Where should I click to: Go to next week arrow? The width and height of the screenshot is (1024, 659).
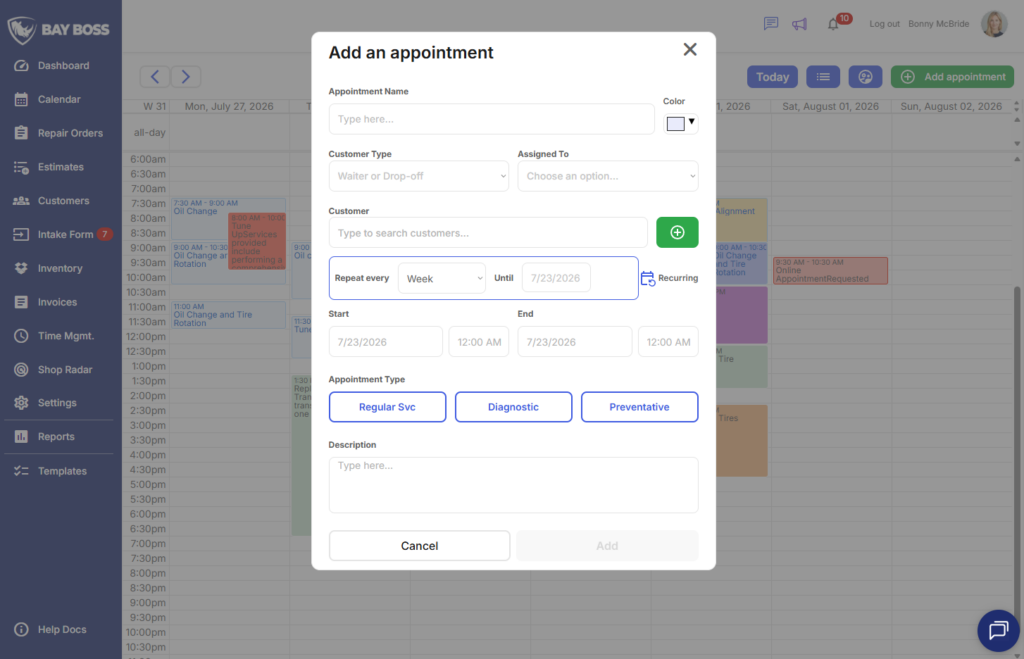(x=185, y=76)
